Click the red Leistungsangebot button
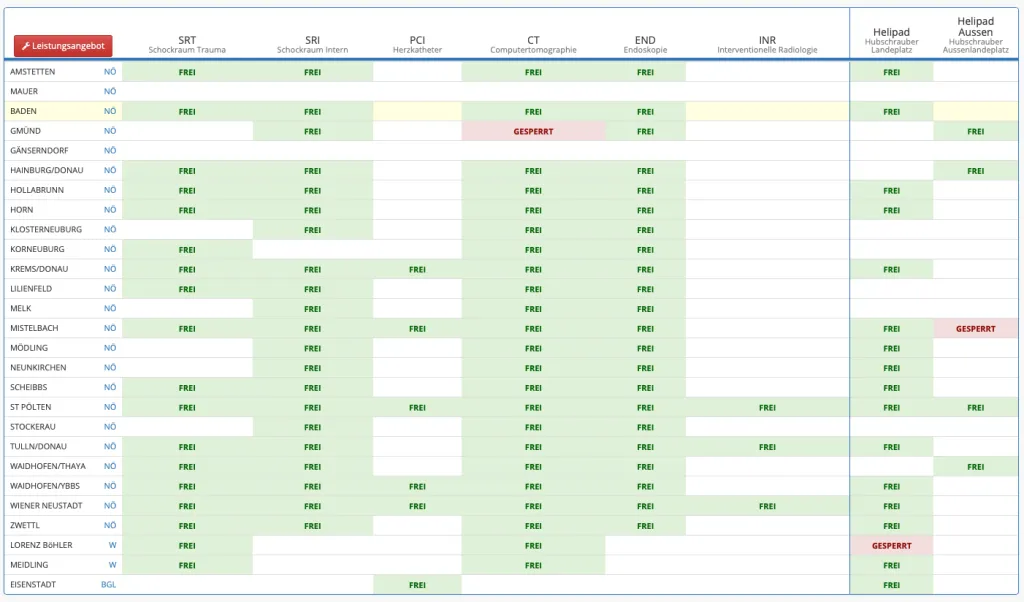1024x602 pixels. (63, 46)
